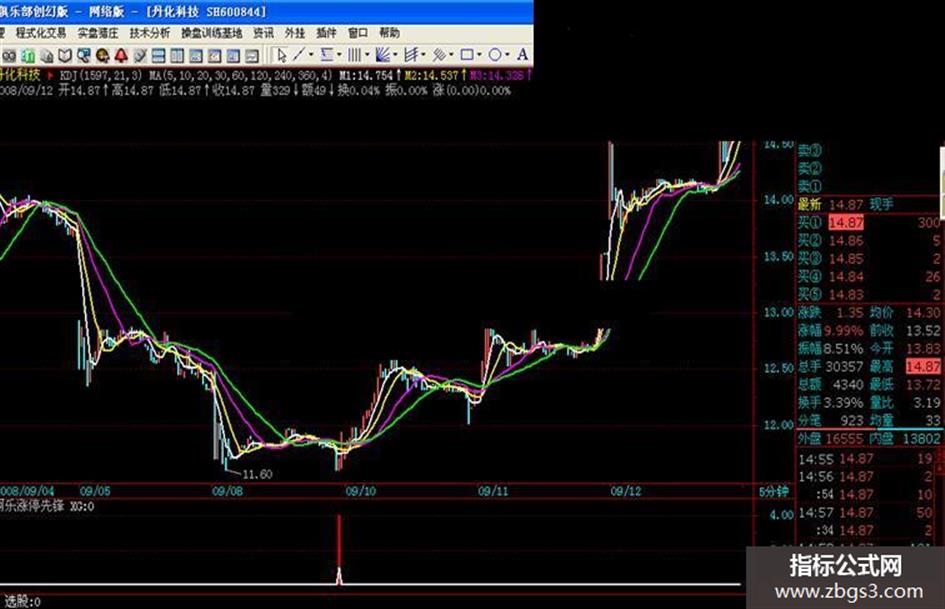Click the green bar chart toolbar icon
Screen dimensions: 945x609
click(28, 56)
